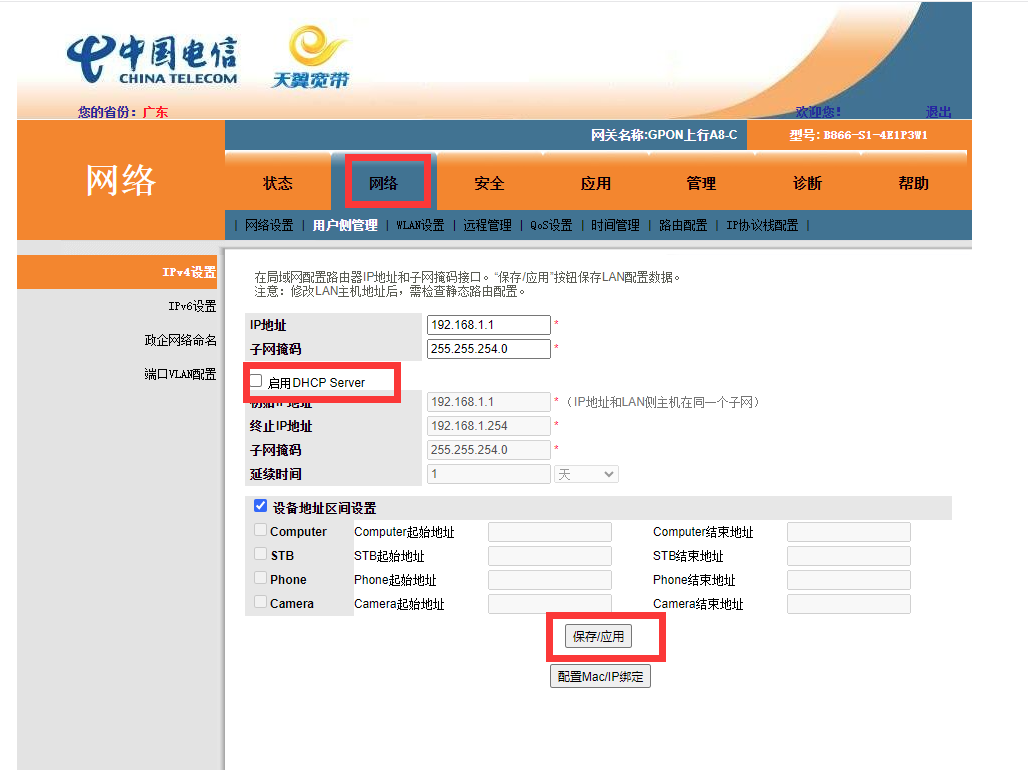Click the IP地址 input field

[x=488, y=325]
